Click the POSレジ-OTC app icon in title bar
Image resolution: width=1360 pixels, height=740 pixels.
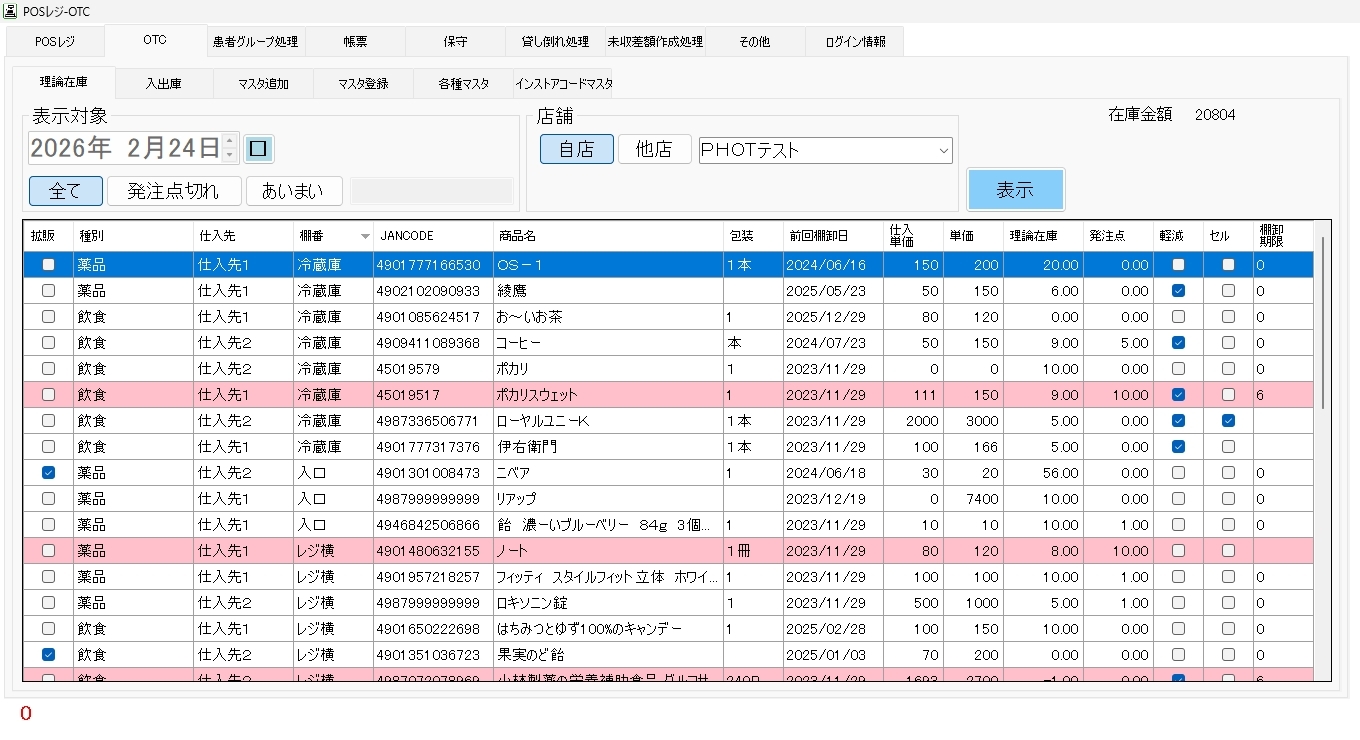[11, 11]
